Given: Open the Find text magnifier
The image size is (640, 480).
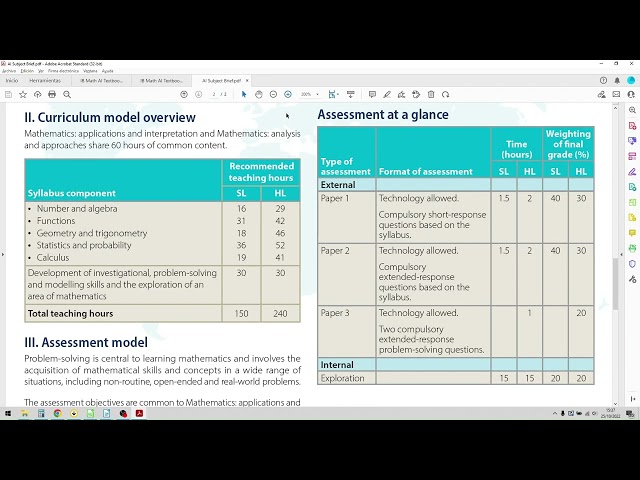Looking at the screenshot, I should pyautogui.click(x=67, y=95).
